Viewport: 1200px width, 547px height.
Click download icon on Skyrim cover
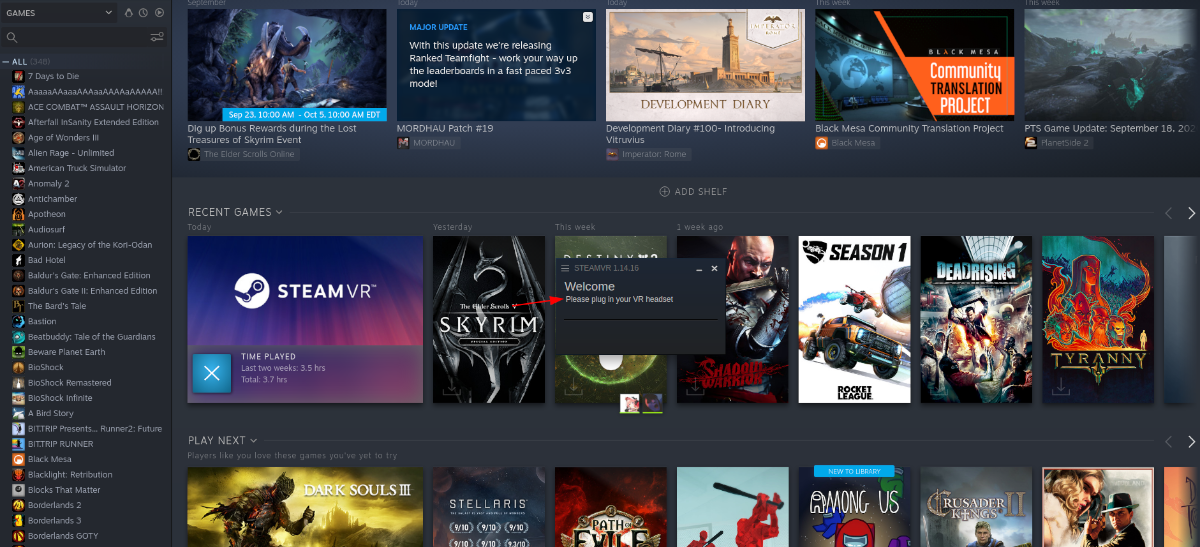pyautogui.click(x=452, y=387)
